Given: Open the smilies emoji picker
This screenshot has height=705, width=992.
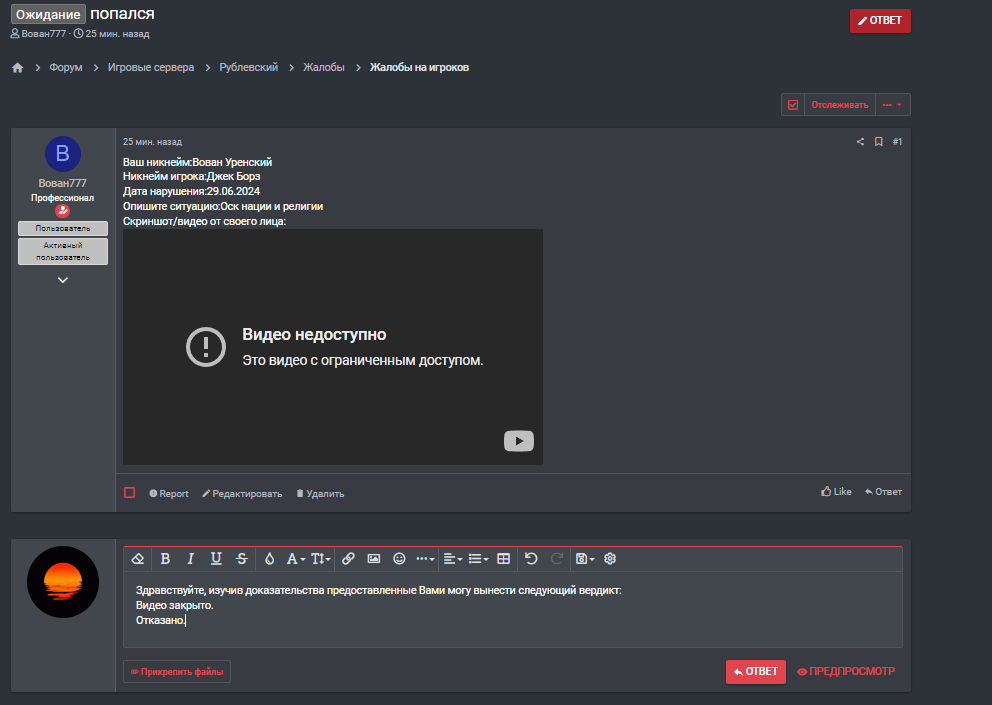Looking at the screenshot, I should [x=399, y=559].
